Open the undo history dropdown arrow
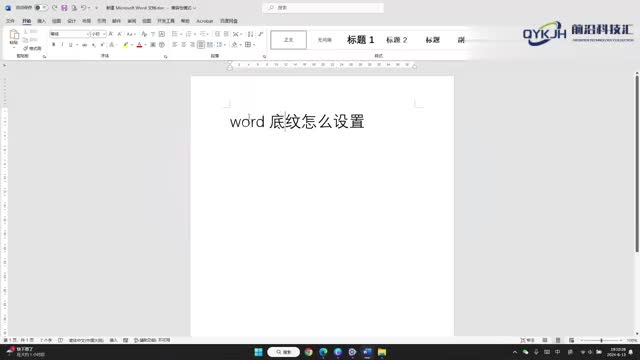 click(89, 8)
